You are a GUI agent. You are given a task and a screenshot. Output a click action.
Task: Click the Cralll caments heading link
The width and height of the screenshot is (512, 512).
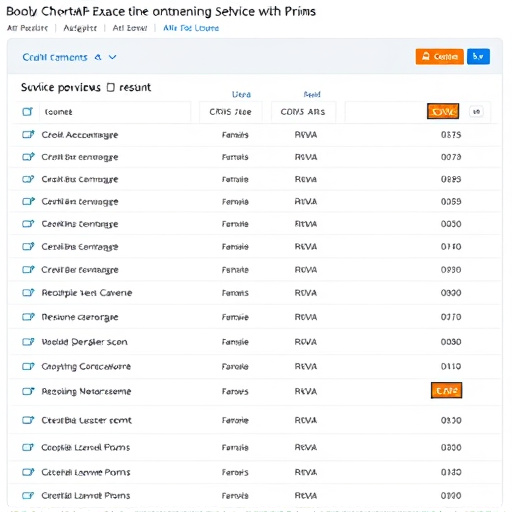tap(55, 57)
